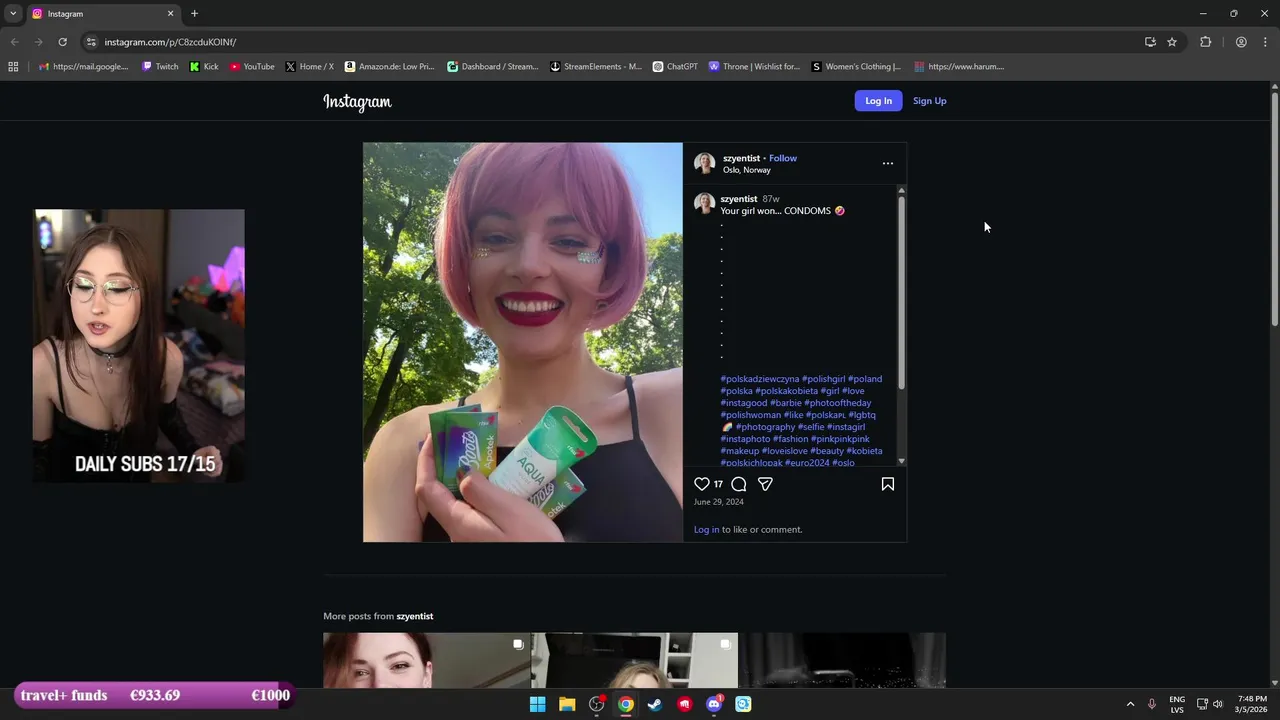This screenshot has height=720, width=1280.
Task: Open the Home / X bookmark
Action: point(310,67)
